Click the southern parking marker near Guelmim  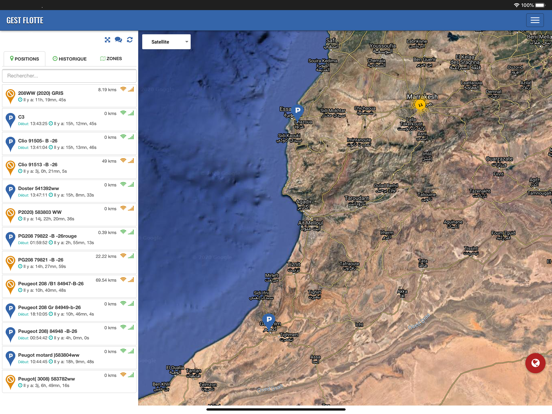[269, 321]
